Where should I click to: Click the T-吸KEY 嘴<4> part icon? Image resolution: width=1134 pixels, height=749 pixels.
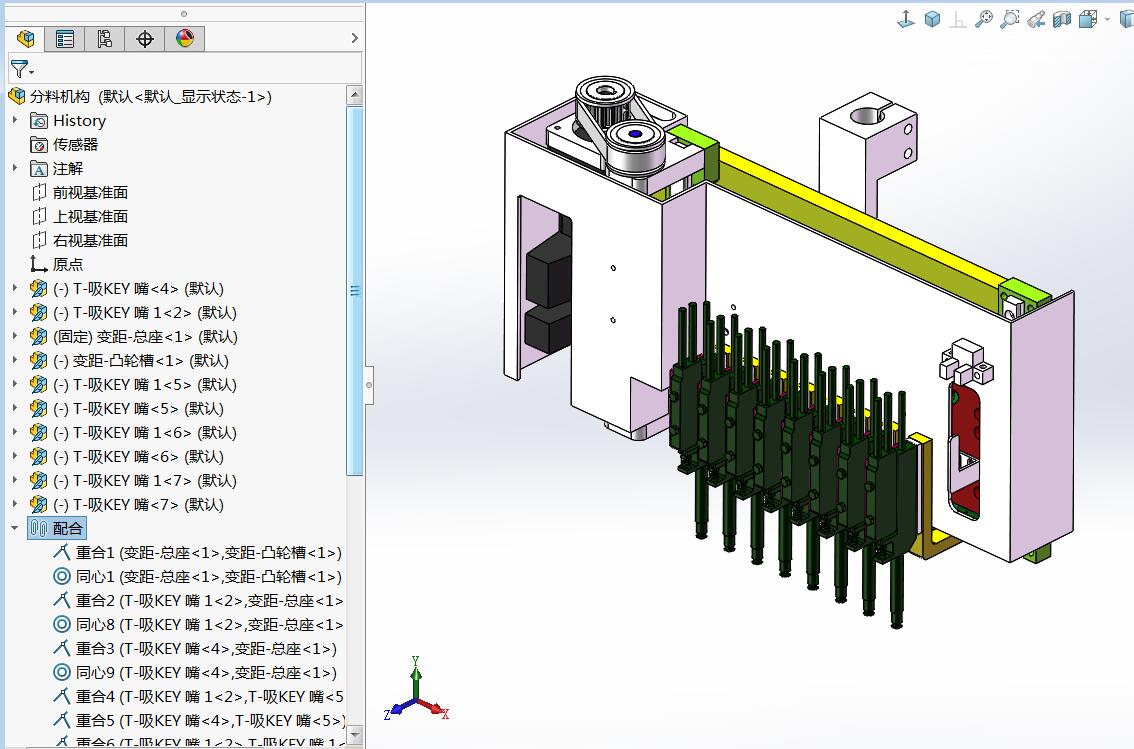pos(39,288)
